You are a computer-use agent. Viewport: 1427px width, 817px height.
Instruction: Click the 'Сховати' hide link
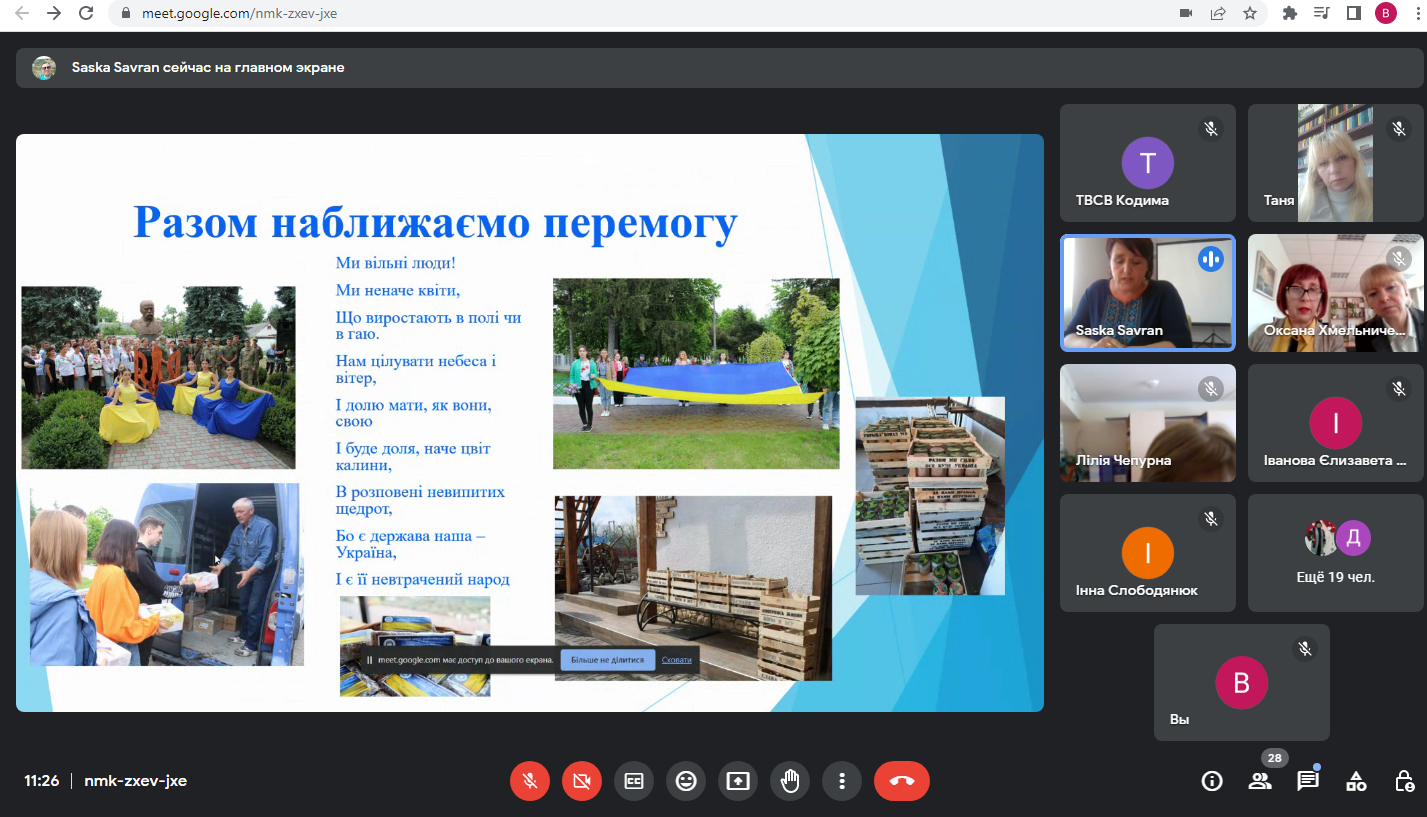click(x=676, y=660)
